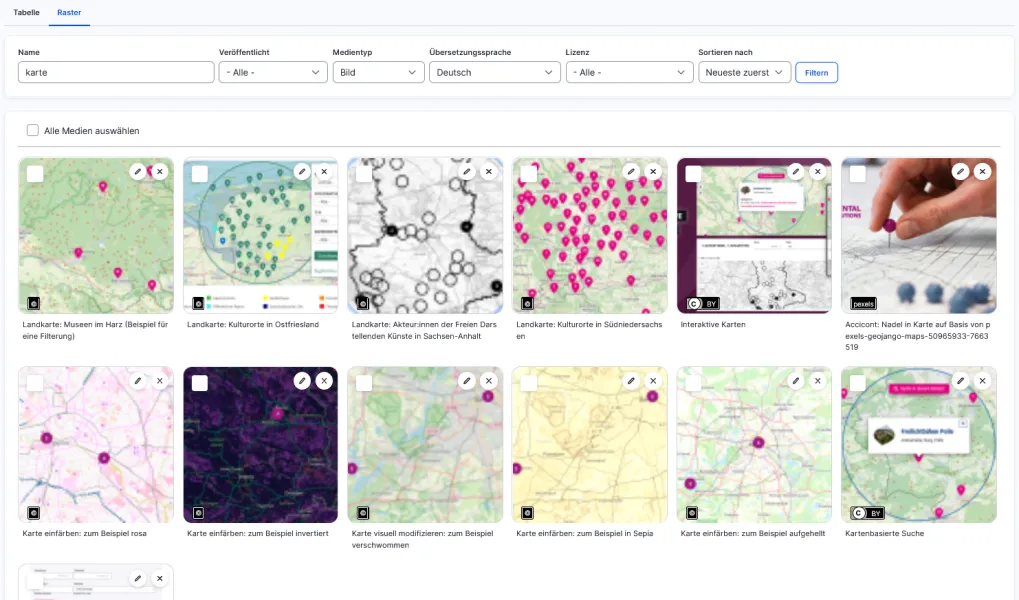Screen dimensions: 1019x600
Task: Edit the aufgehellt map image
Action: pos(796,381)
